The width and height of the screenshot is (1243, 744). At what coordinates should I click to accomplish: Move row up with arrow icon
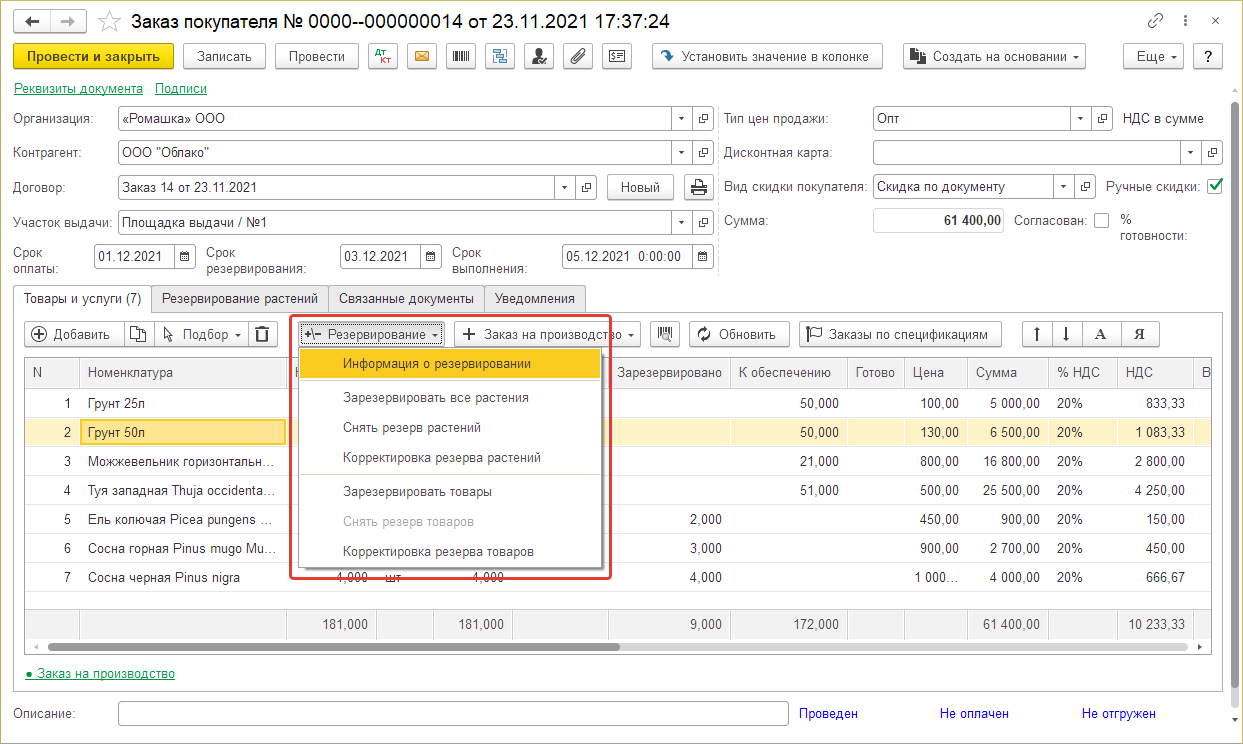[x=1037, y=334]
